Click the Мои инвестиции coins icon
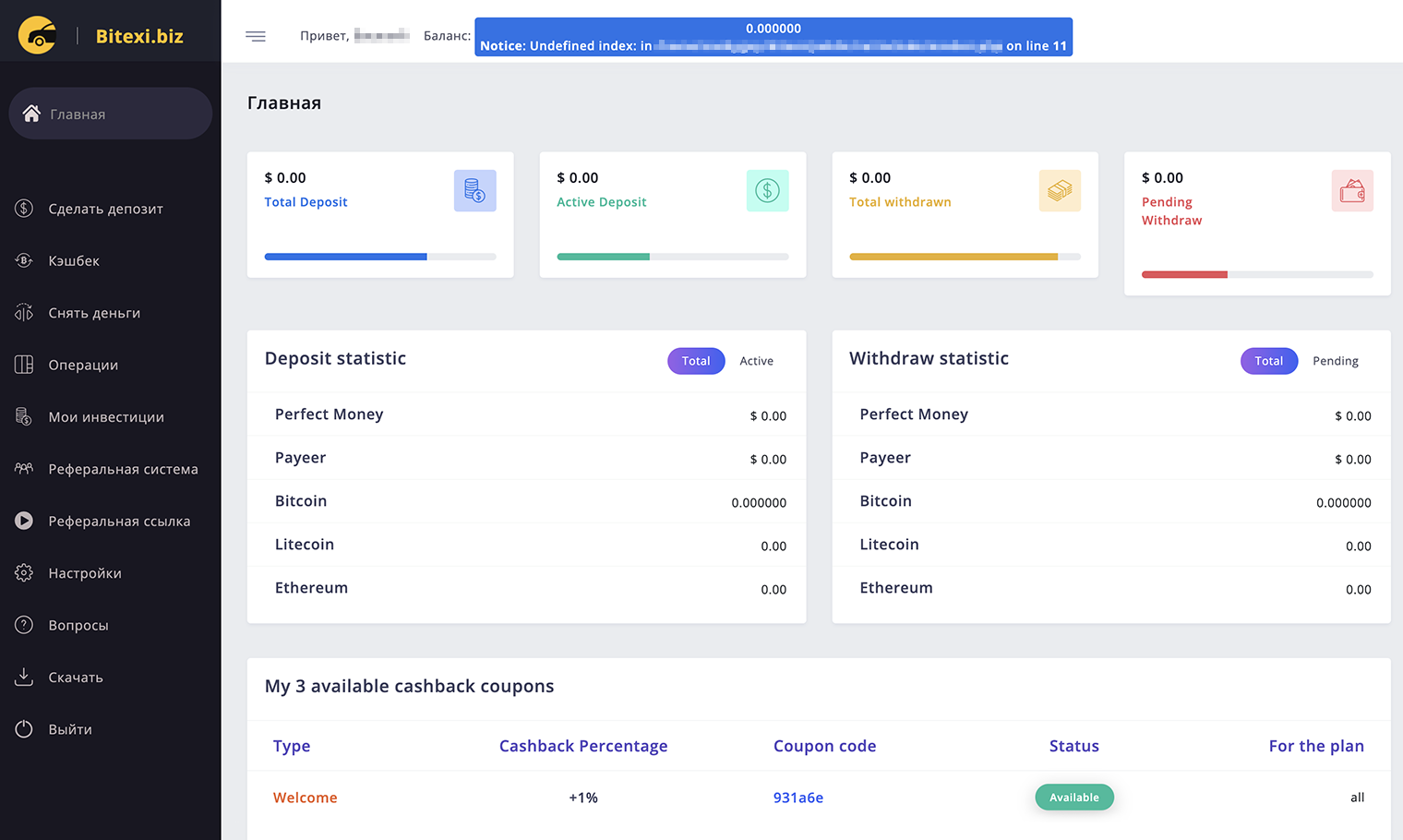The height and width of the screenshot is (840, 1403). (x=24, y=416)
